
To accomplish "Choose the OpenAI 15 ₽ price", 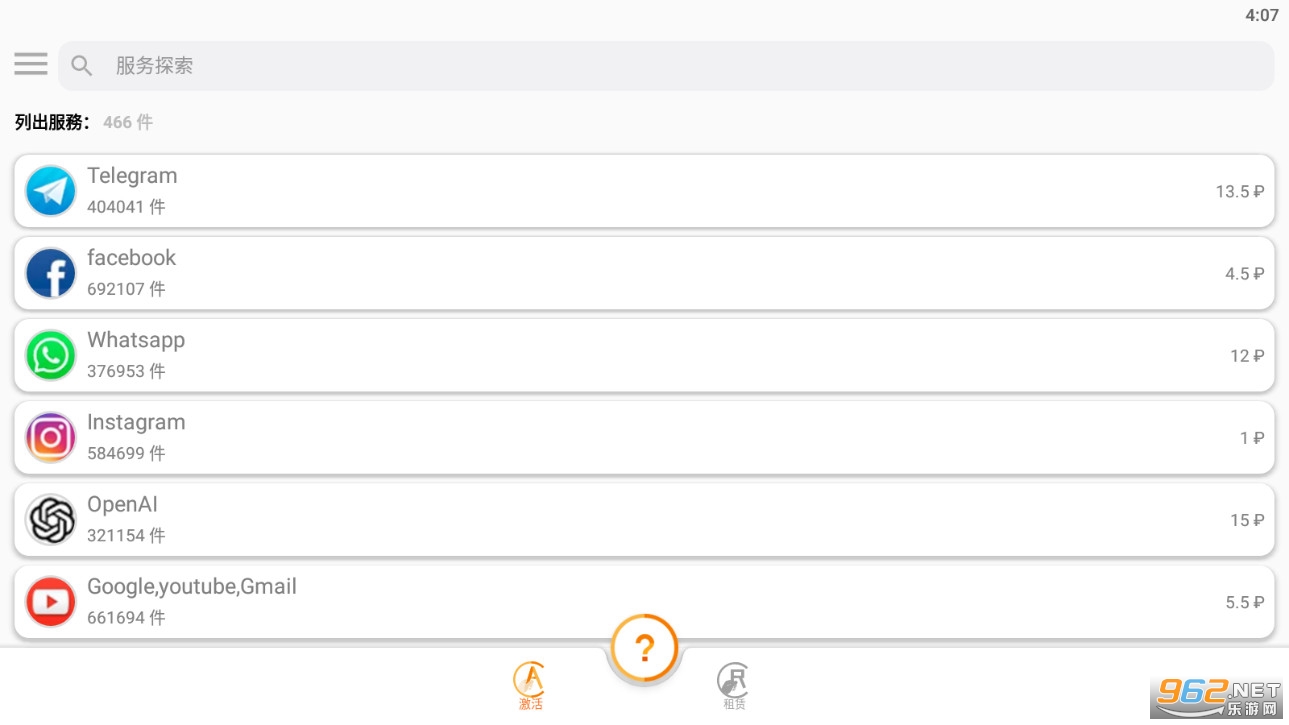I will [1247, 520].
